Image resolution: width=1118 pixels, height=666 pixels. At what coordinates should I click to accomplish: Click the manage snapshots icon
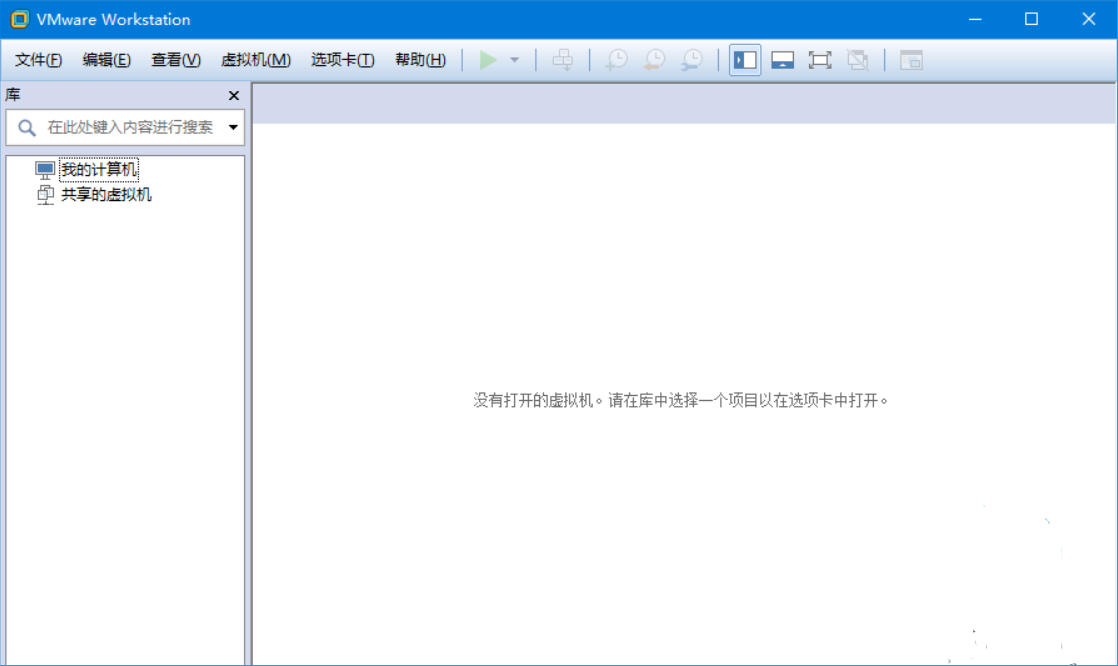tap(692, 60)
